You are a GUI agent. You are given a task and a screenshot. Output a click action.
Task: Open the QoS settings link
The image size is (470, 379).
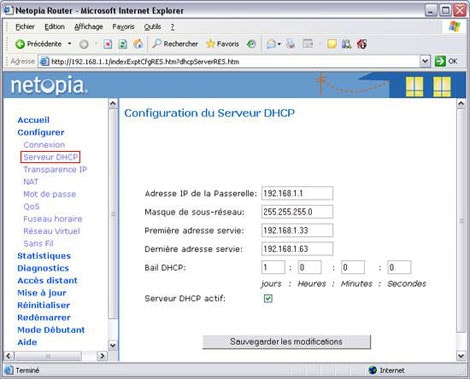31,206
